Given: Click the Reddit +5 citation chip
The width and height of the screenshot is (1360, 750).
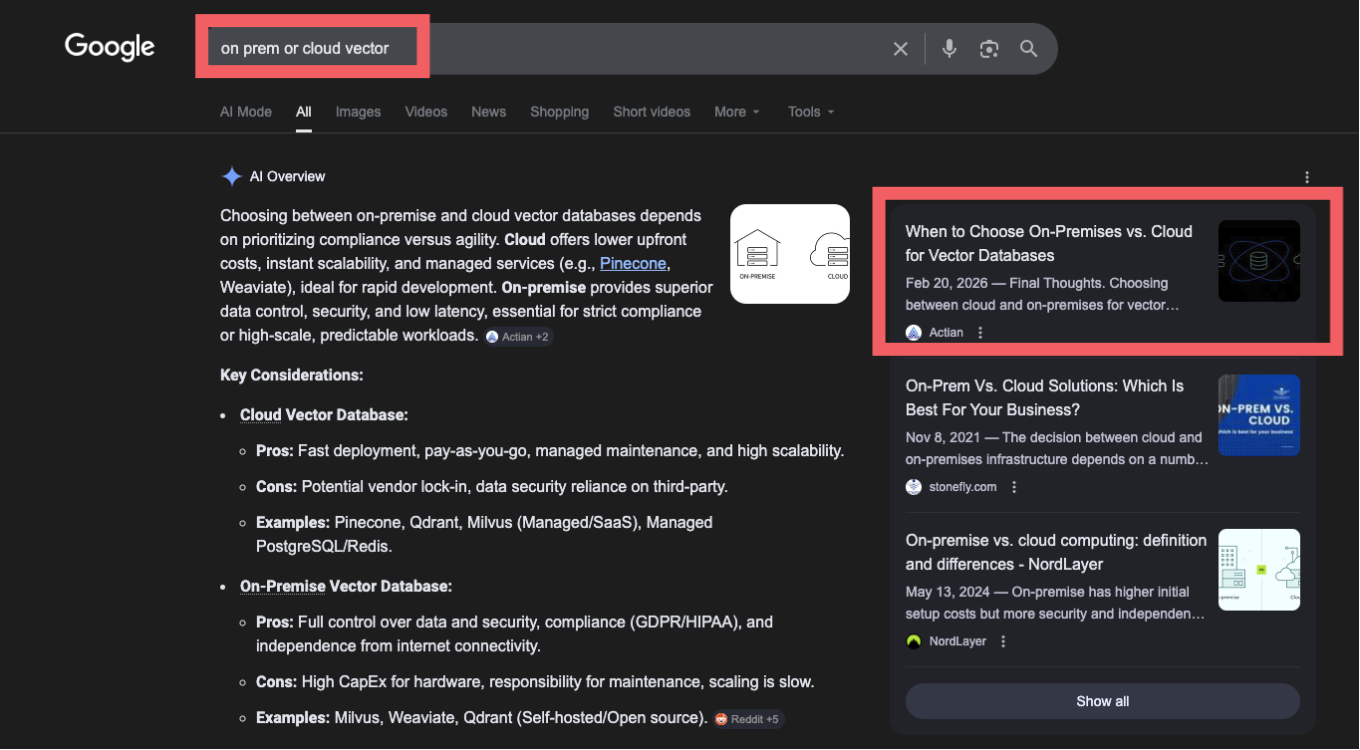Looking at the screenshot, I should [748, 719].
